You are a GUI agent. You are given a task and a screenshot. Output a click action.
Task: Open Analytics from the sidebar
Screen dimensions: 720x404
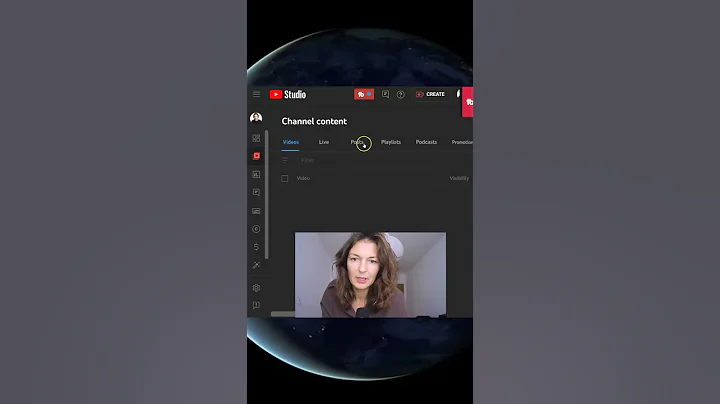256,174
